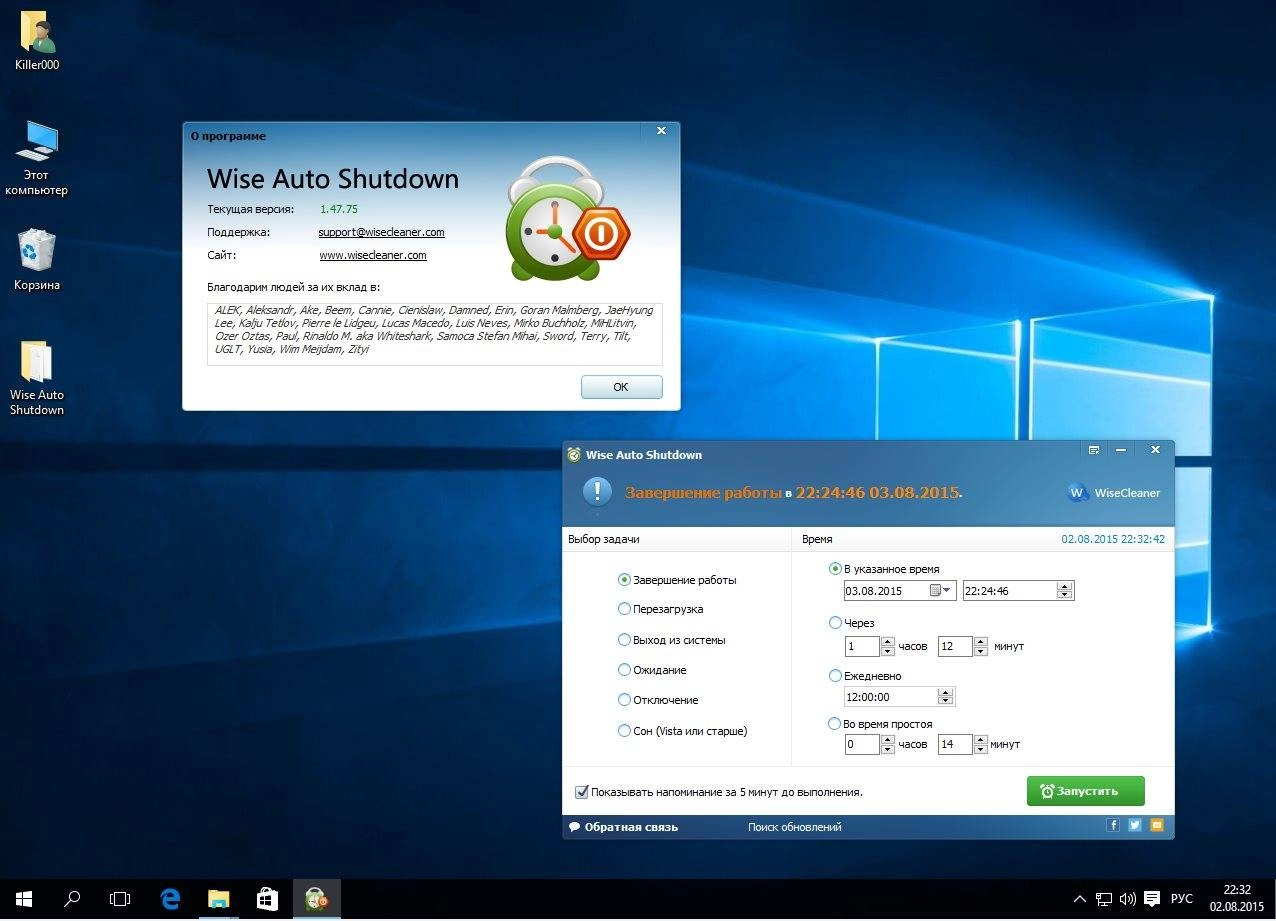Image resolution: width=1276 pixels, height=921 pixels.
Task: Open Task View on the taskbar
Action: (x=120, y=899)
